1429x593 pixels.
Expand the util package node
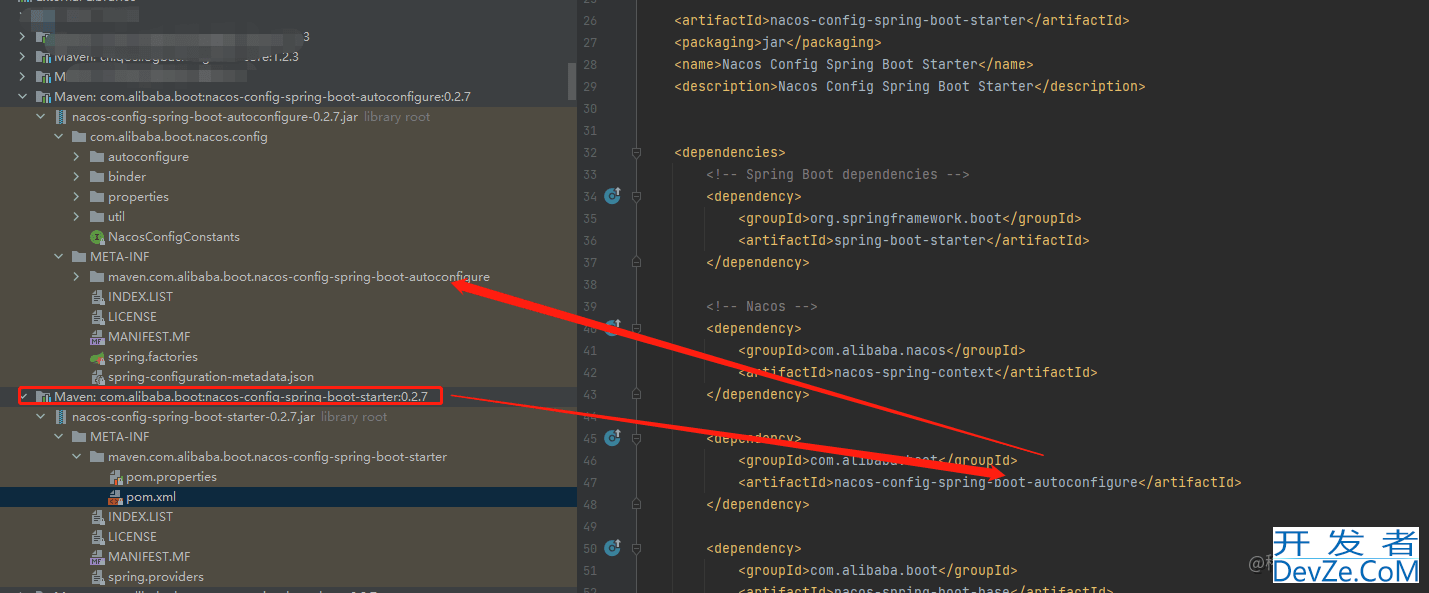tap(76, 217)
